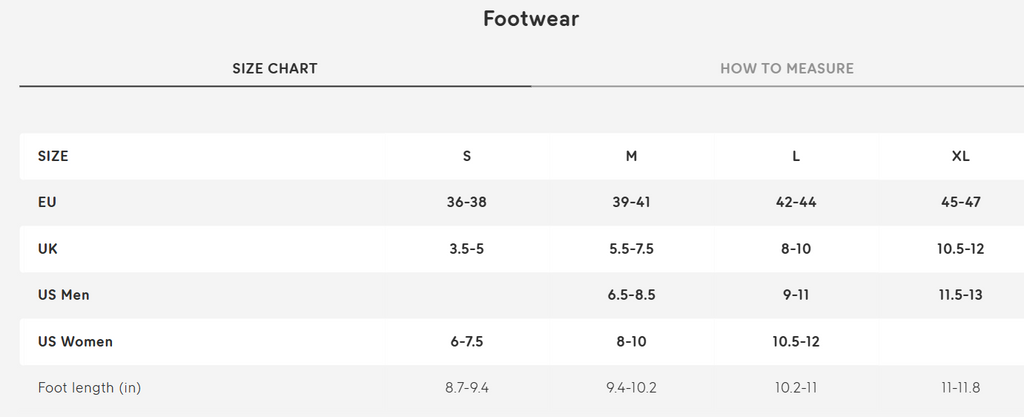Open the How to Measure tab
Viewport: 1024px width, 417px height.
787,69
